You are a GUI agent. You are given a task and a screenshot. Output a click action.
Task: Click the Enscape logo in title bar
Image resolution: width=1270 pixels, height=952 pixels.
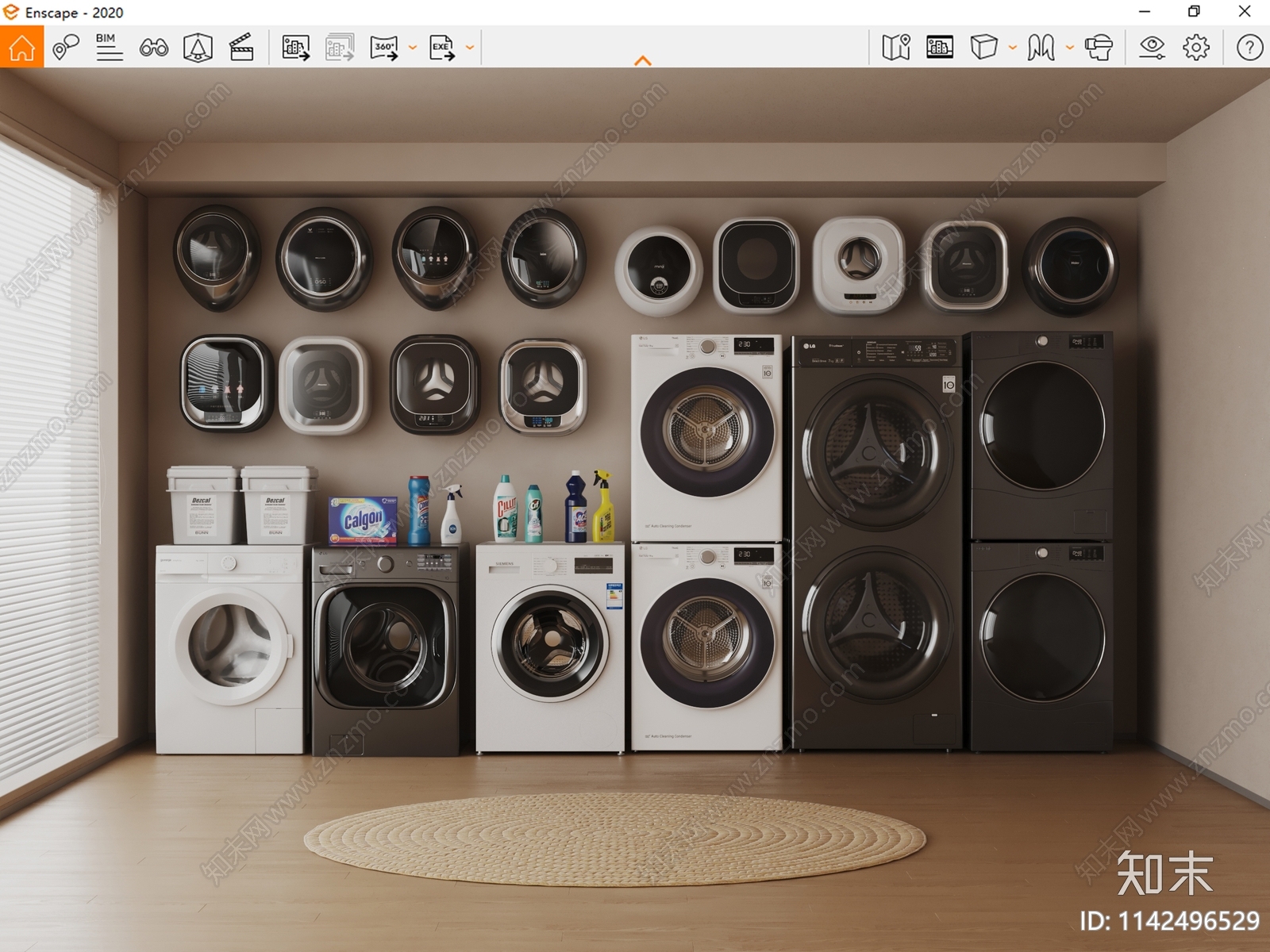pos(11,12)
